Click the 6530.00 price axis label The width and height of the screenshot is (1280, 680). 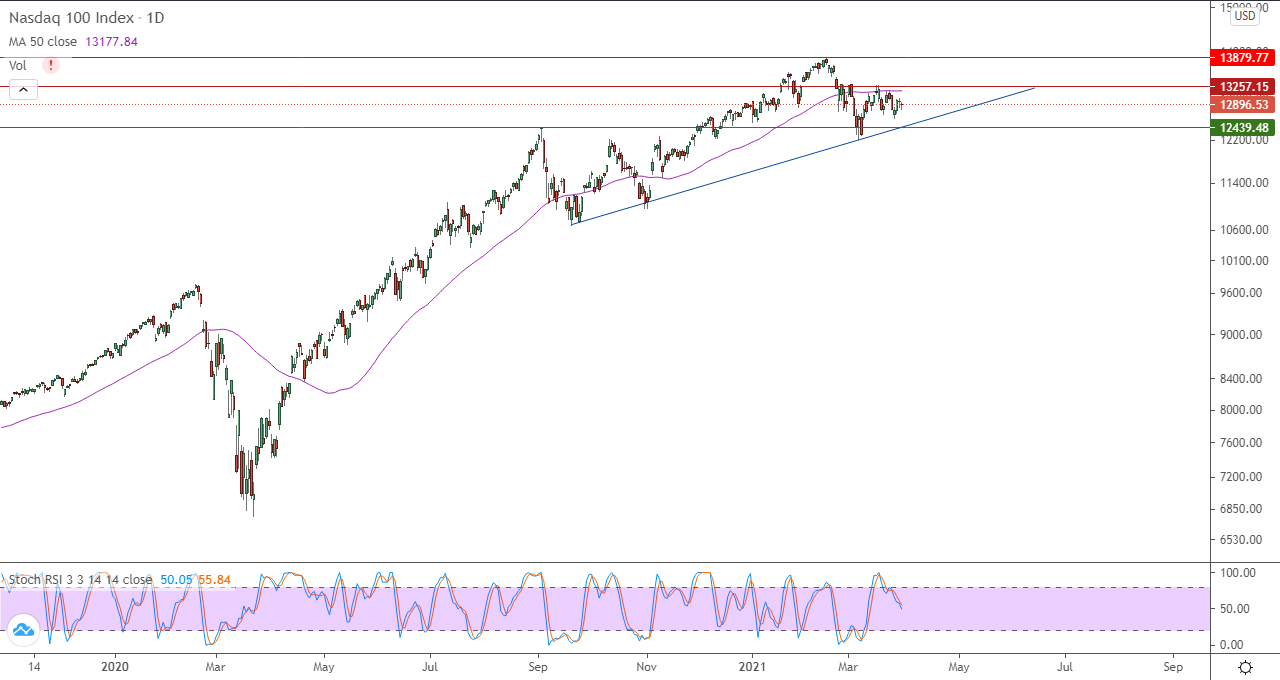point(1241,540)
